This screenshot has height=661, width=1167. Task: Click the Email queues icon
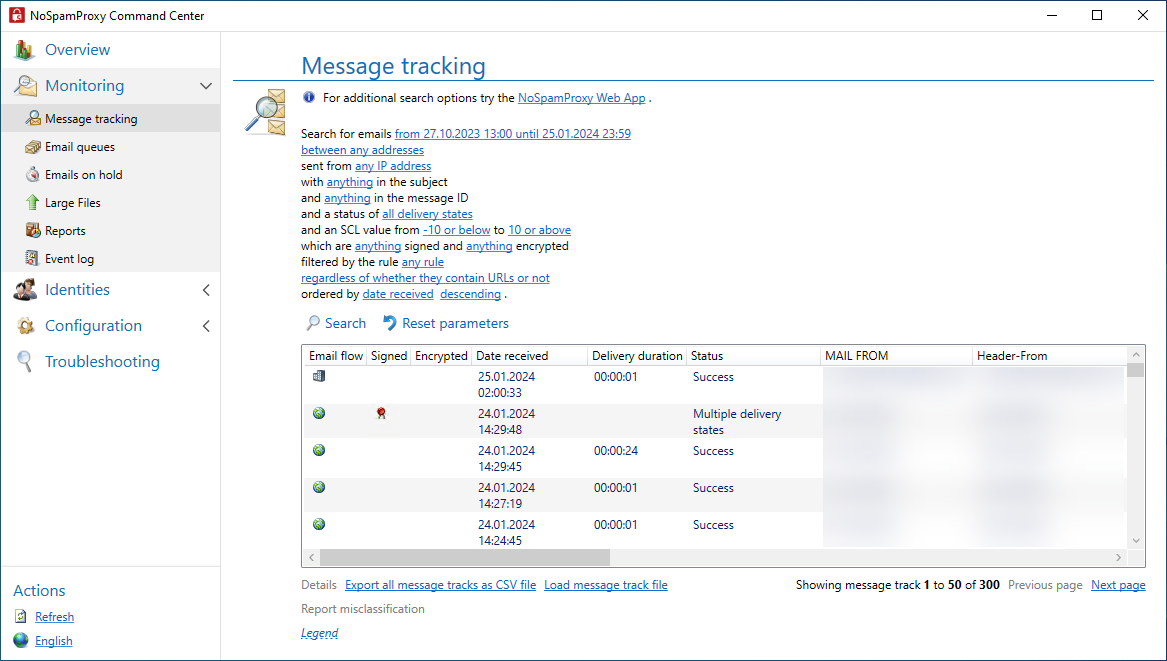[x=33, y=147]
